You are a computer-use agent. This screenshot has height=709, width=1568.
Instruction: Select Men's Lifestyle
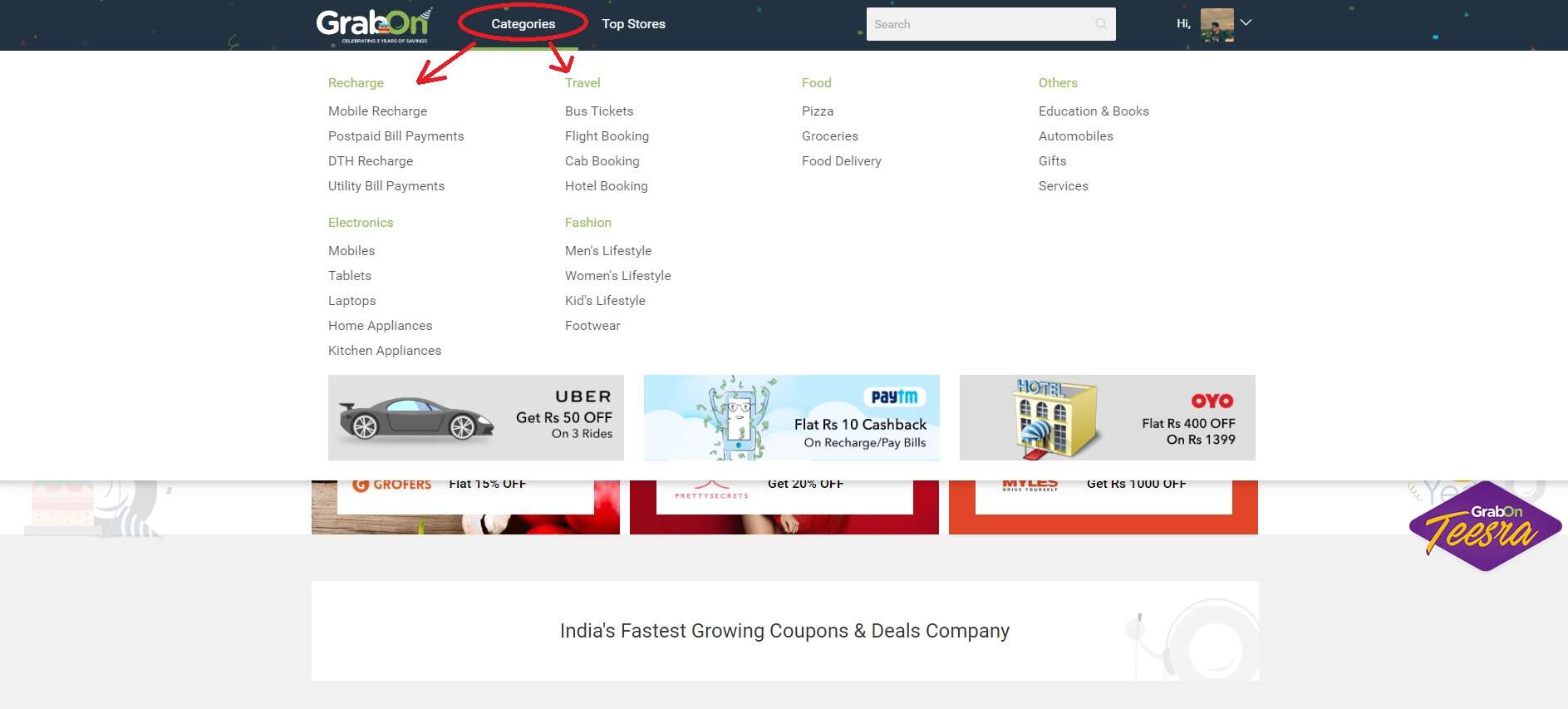608,251
